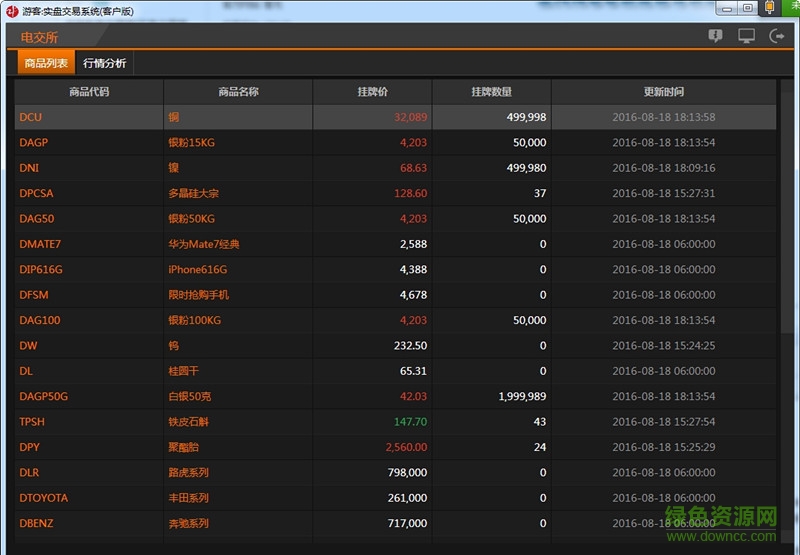This screenshot has width=800, height=555.
Task: Click listing quantity 499,998
Action: click(x=527, y=117)
